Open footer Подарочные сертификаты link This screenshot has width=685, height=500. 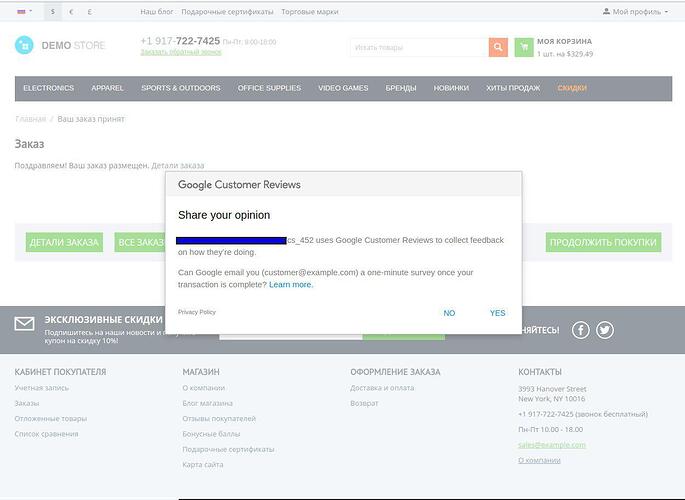point(228,449)
